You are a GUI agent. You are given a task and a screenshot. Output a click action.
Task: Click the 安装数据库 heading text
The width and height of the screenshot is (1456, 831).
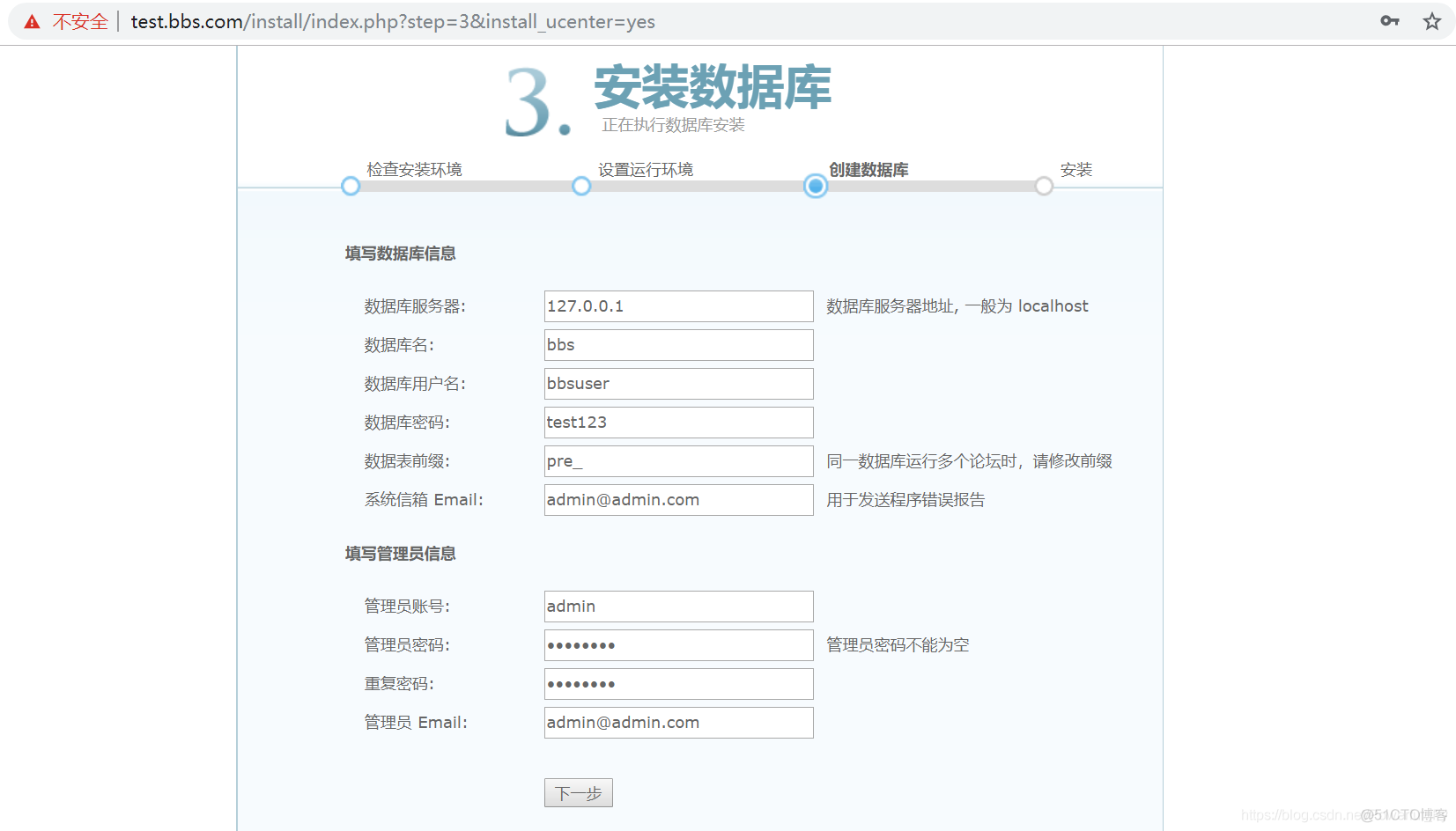713,87
